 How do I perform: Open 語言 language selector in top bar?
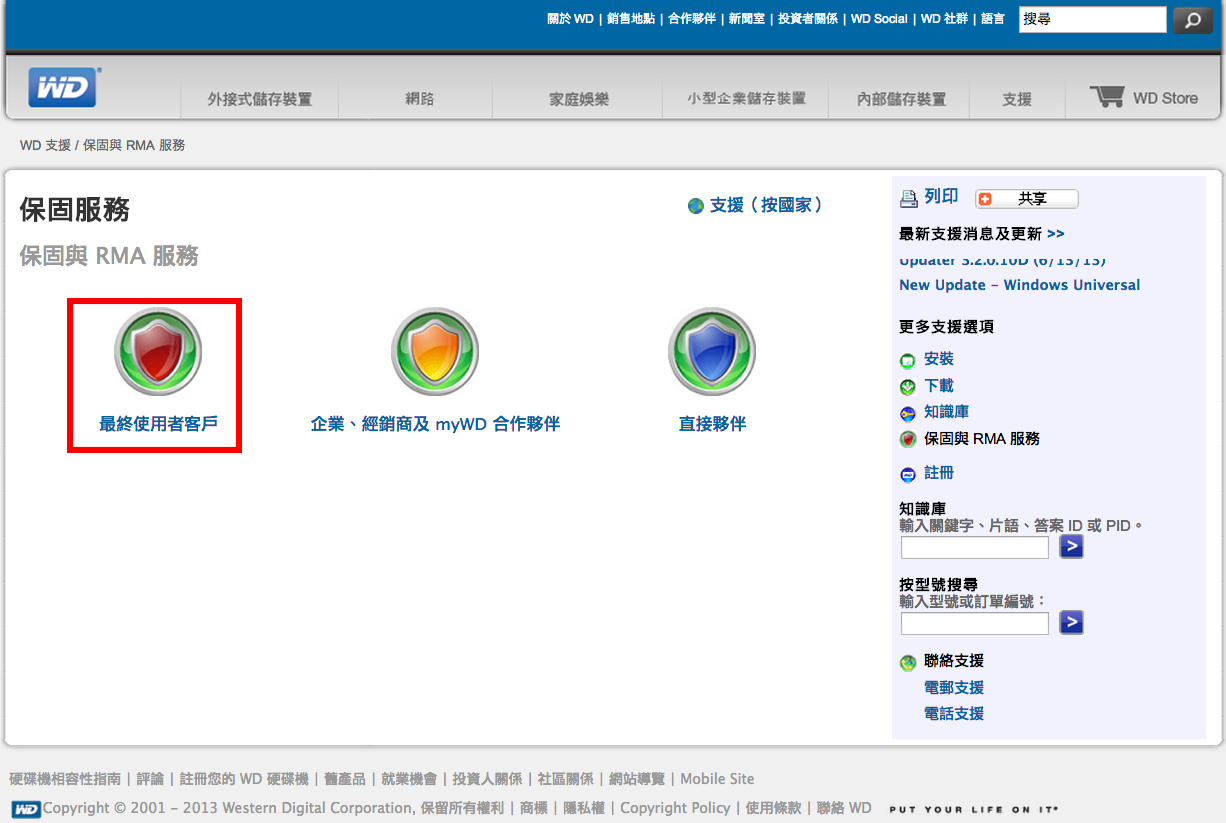993,19
